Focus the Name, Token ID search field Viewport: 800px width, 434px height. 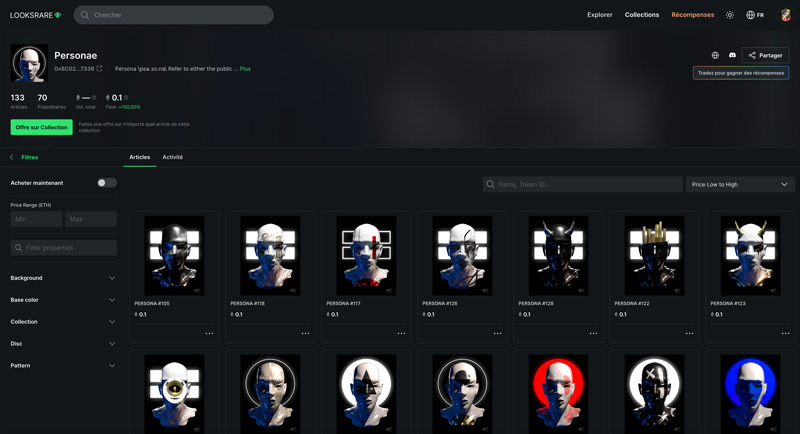click(583, 184)
